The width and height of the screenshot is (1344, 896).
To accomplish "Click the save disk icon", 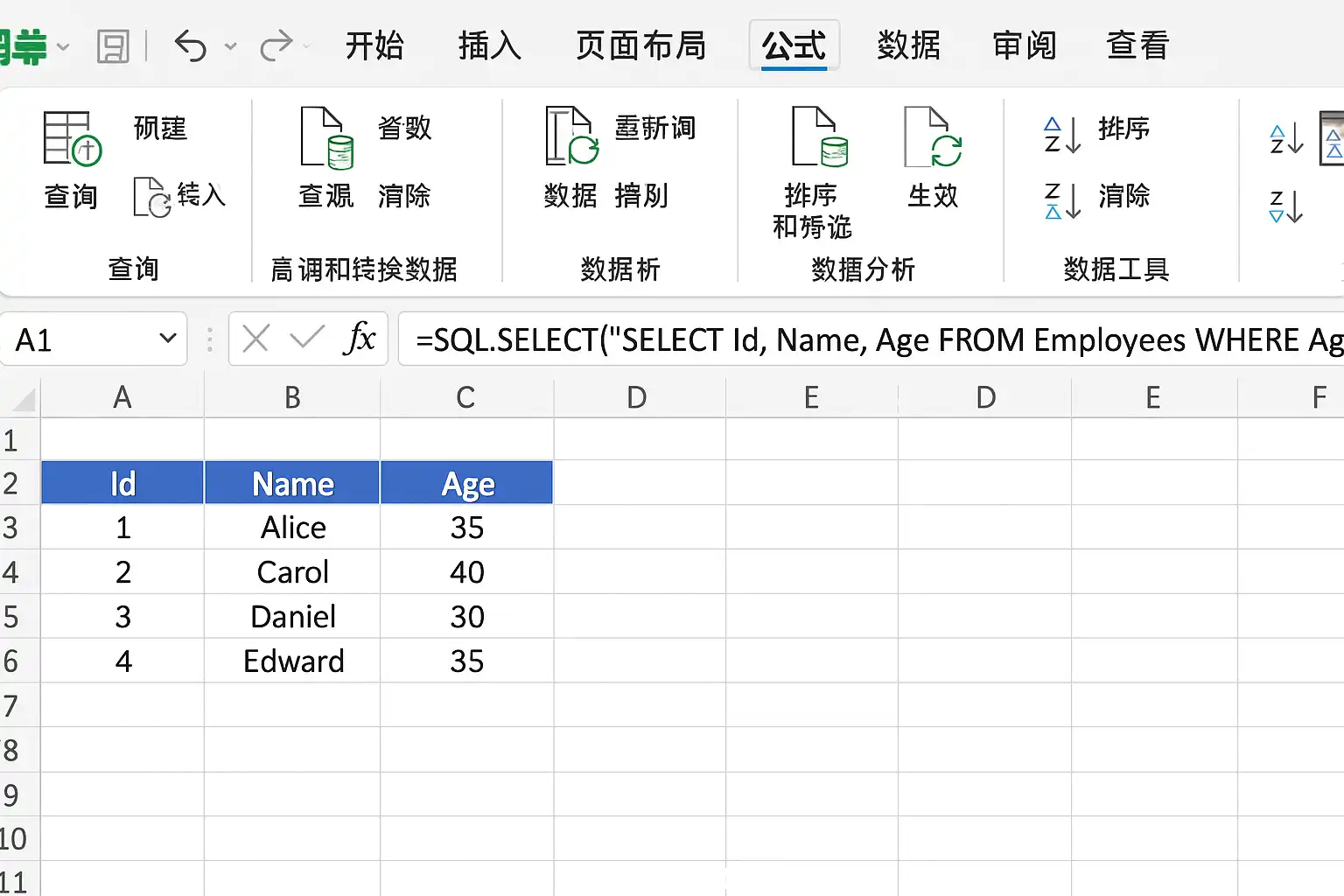I will [113, 46].
